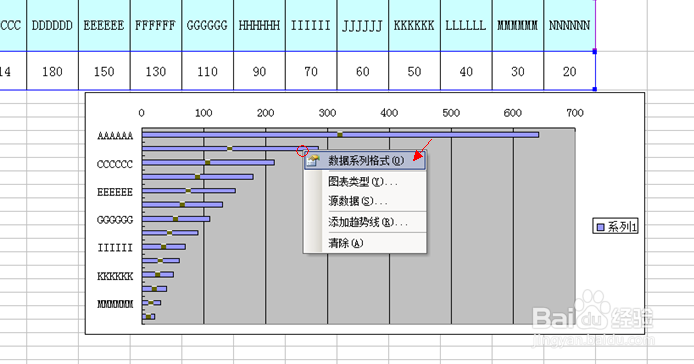The height and width of the screenshot is (364, 694).
Task: Select the cell with value 130
Action: (156, 71)
